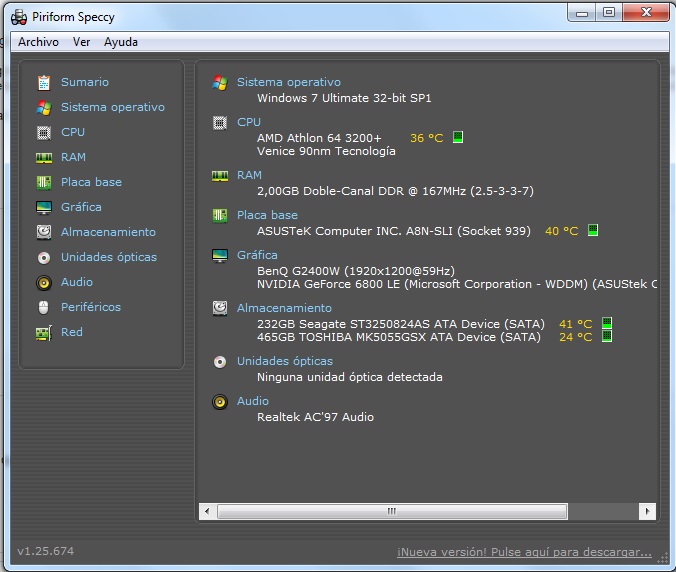Click the Windows 7 Ultimate 32-bit SP1 text
The height and width of the screenshot is (572, 676).
[x=344, y=98]
